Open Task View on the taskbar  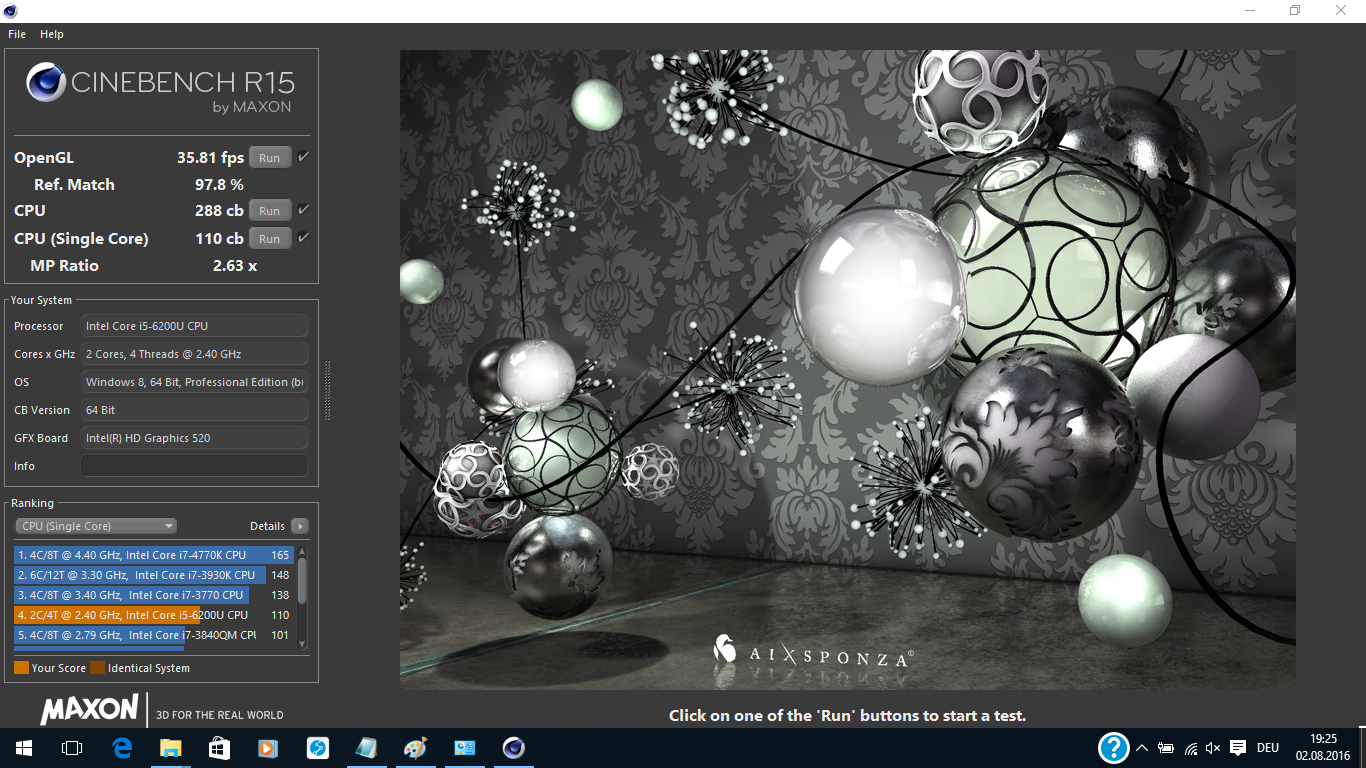point(71,748)
